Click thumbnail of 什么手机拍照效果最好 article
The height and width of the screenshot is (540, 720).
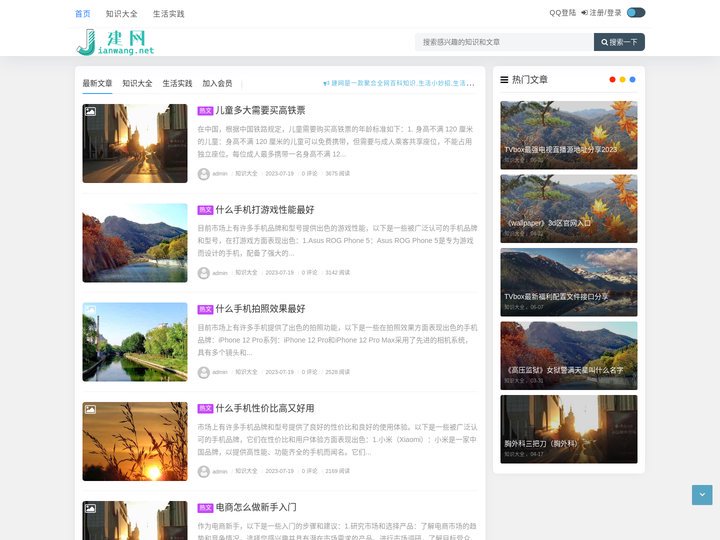[x=135, y=342]
